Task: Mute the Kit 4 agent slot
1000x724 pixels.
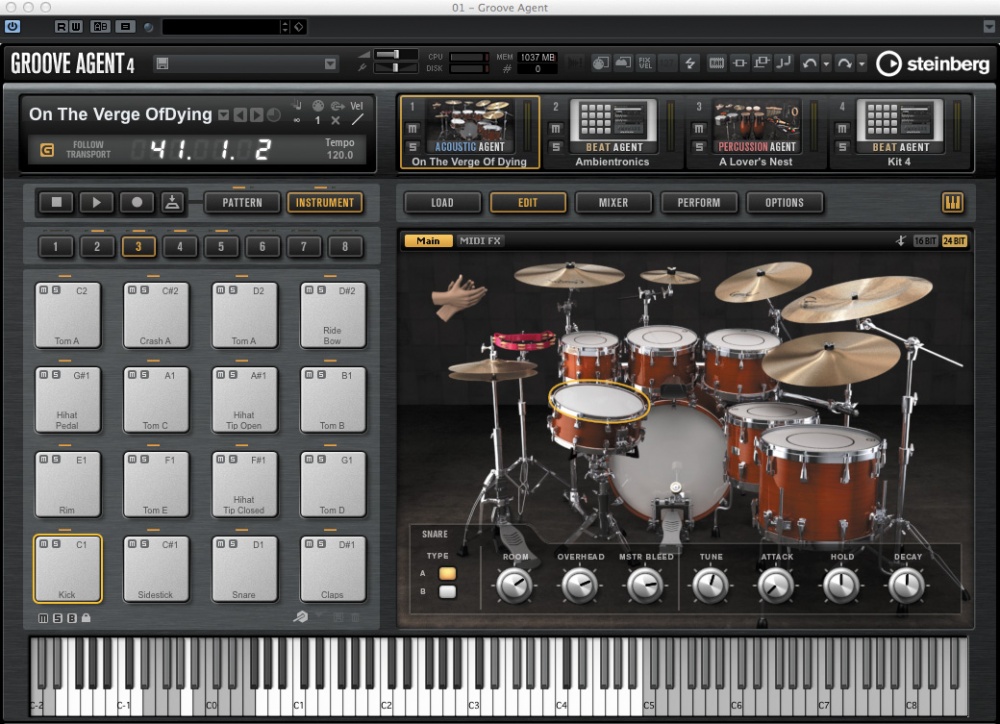Action: coord(842,129)
